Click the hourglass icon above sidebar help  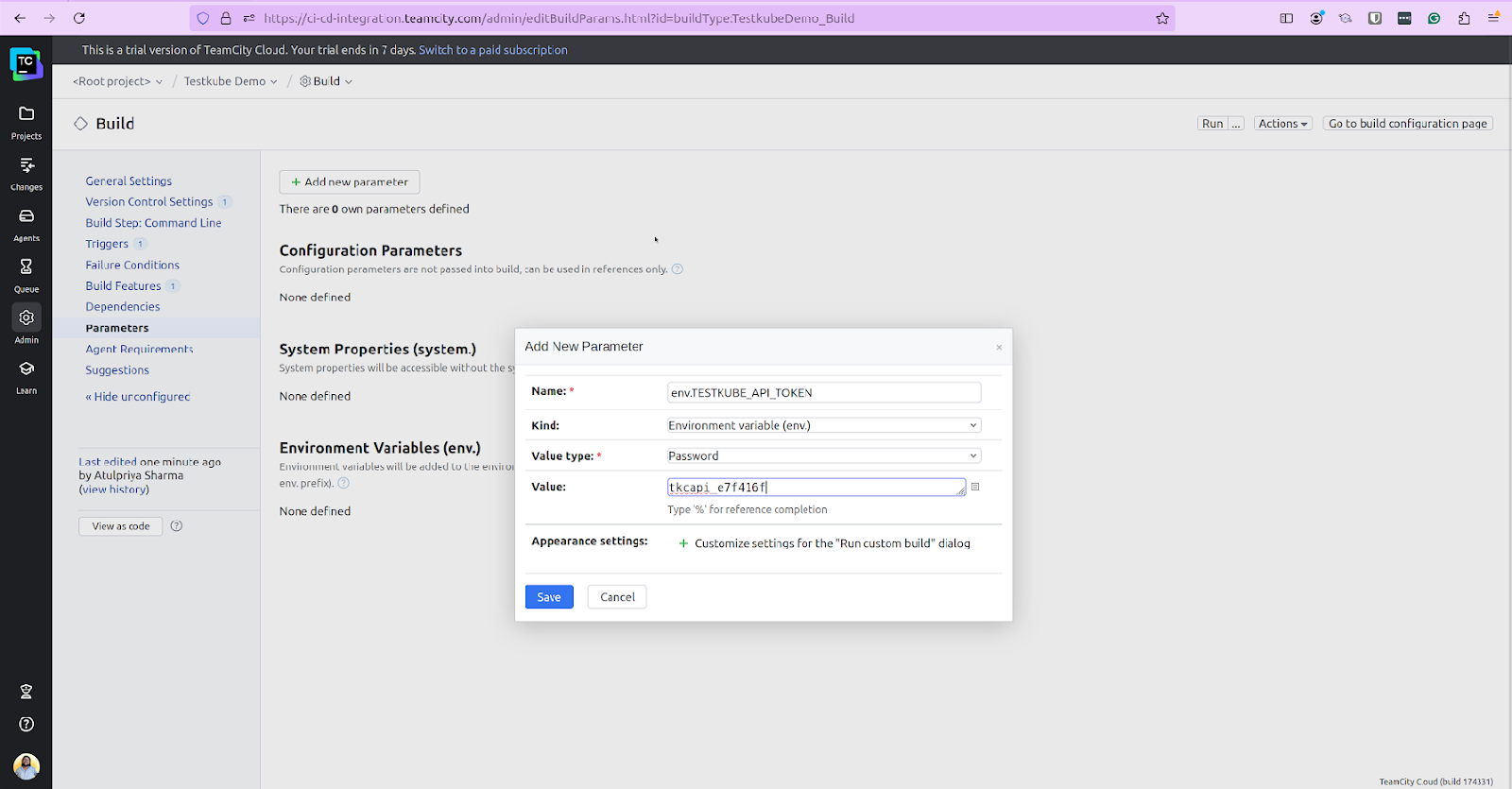(26, 692)
